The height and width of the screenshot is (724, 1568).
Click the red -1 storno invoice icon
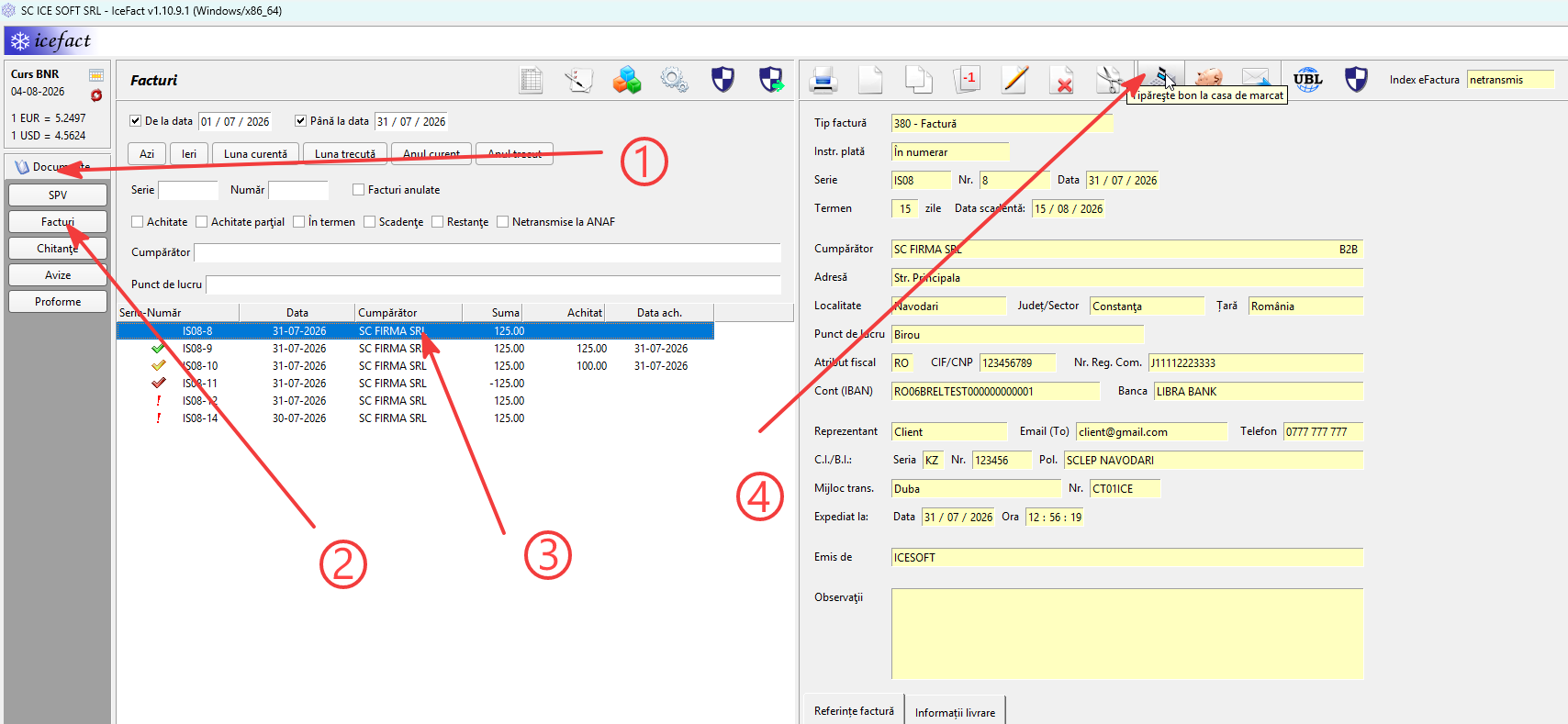[x=967, y=80]
